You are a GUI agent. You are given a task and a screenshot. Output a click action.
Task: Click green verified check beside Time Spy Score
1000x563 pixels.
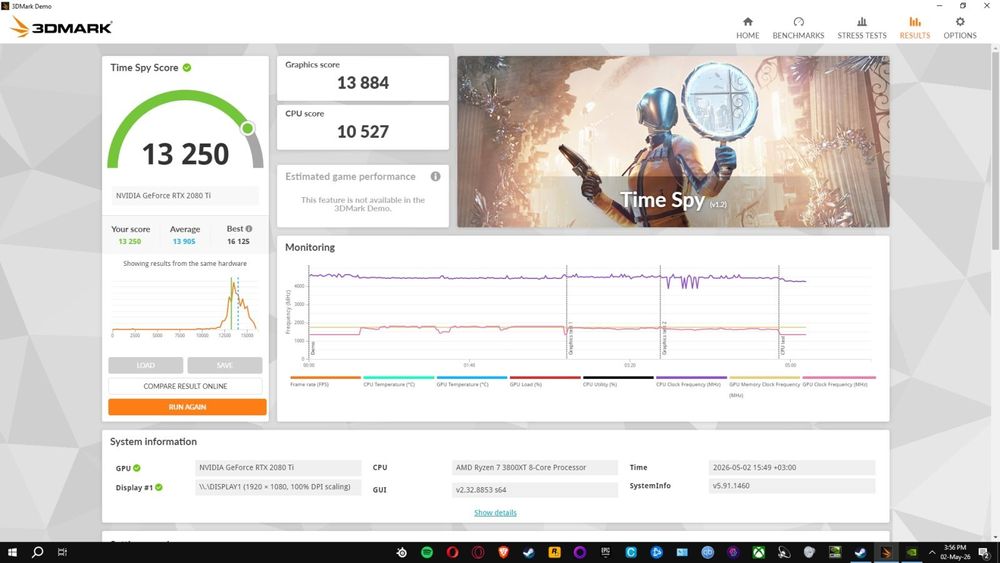(187, 68)
